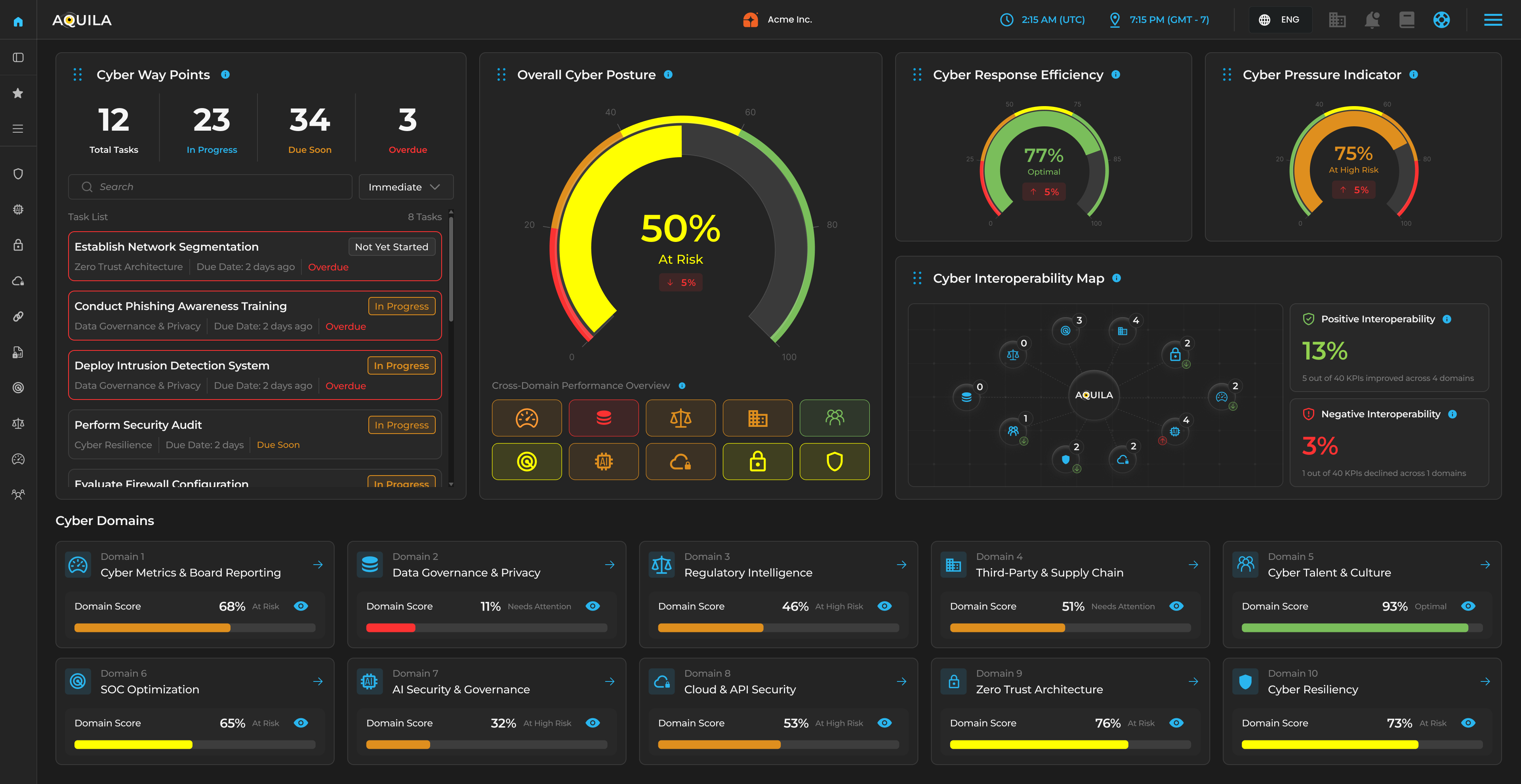Screen dimensions: 1521x784
Task: Open Establish Network Segmentation task
Action: [166, 247]
